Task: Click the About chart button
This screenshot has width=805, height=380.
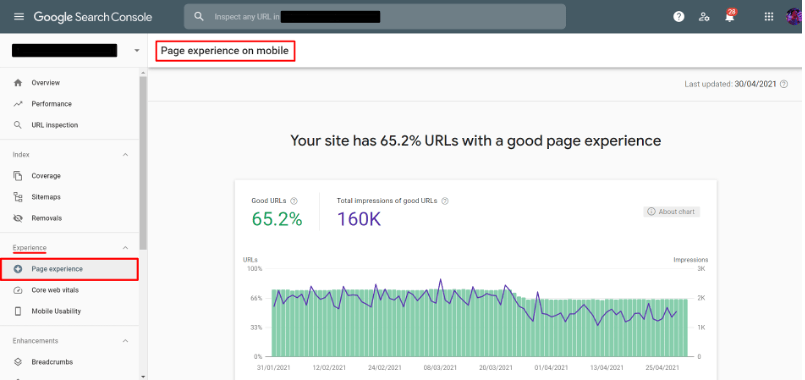Action: tap(672, 212)
